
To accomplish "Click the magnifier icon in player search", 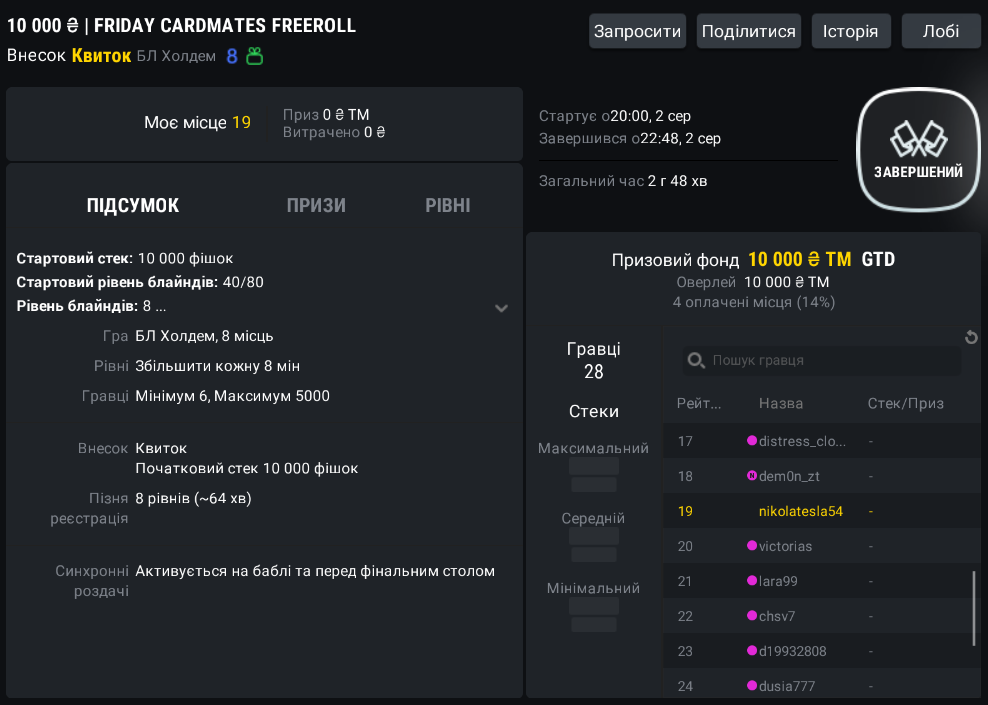I will point(696,360).
